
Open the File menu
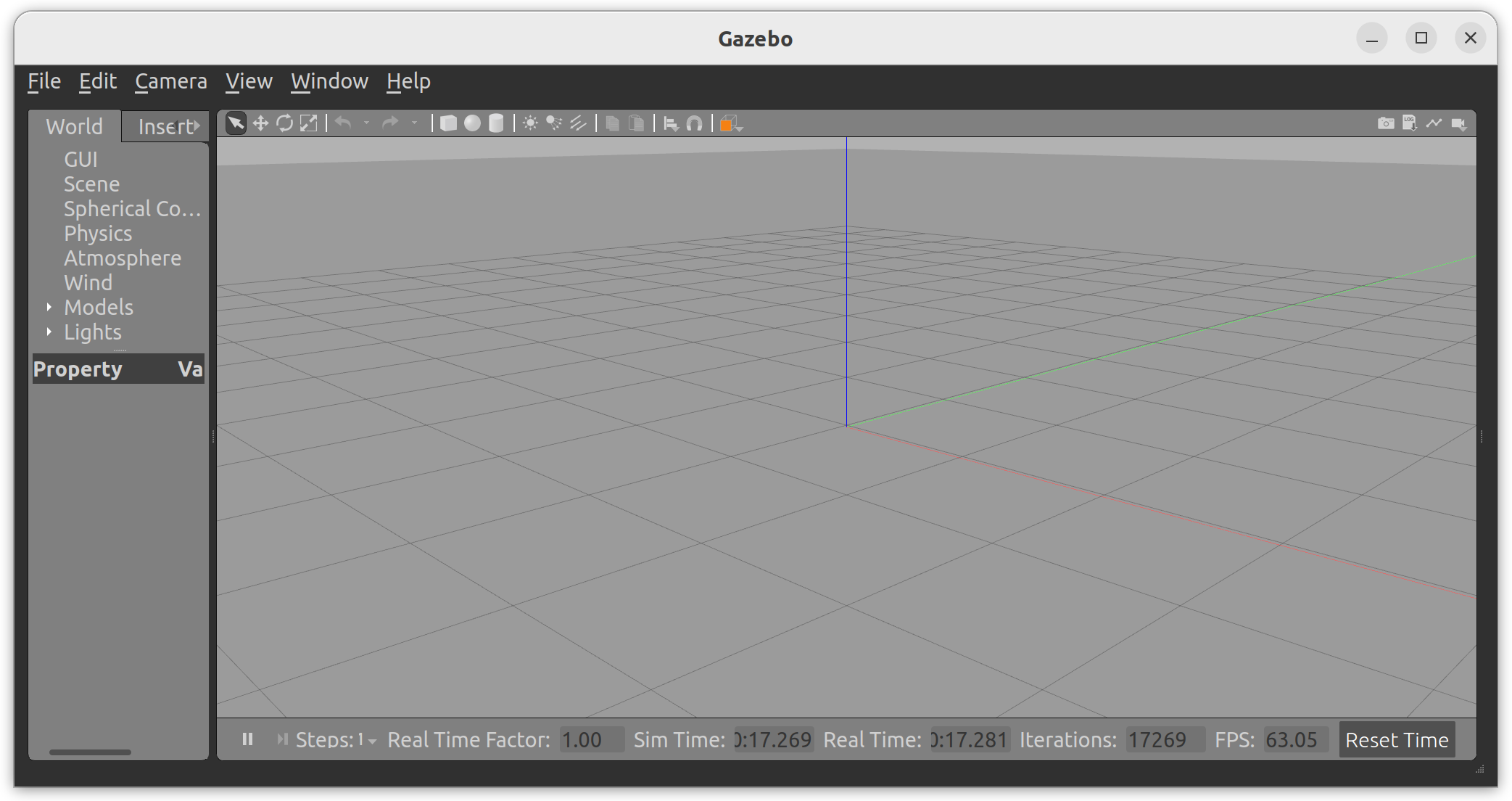[x=44, y=81]
